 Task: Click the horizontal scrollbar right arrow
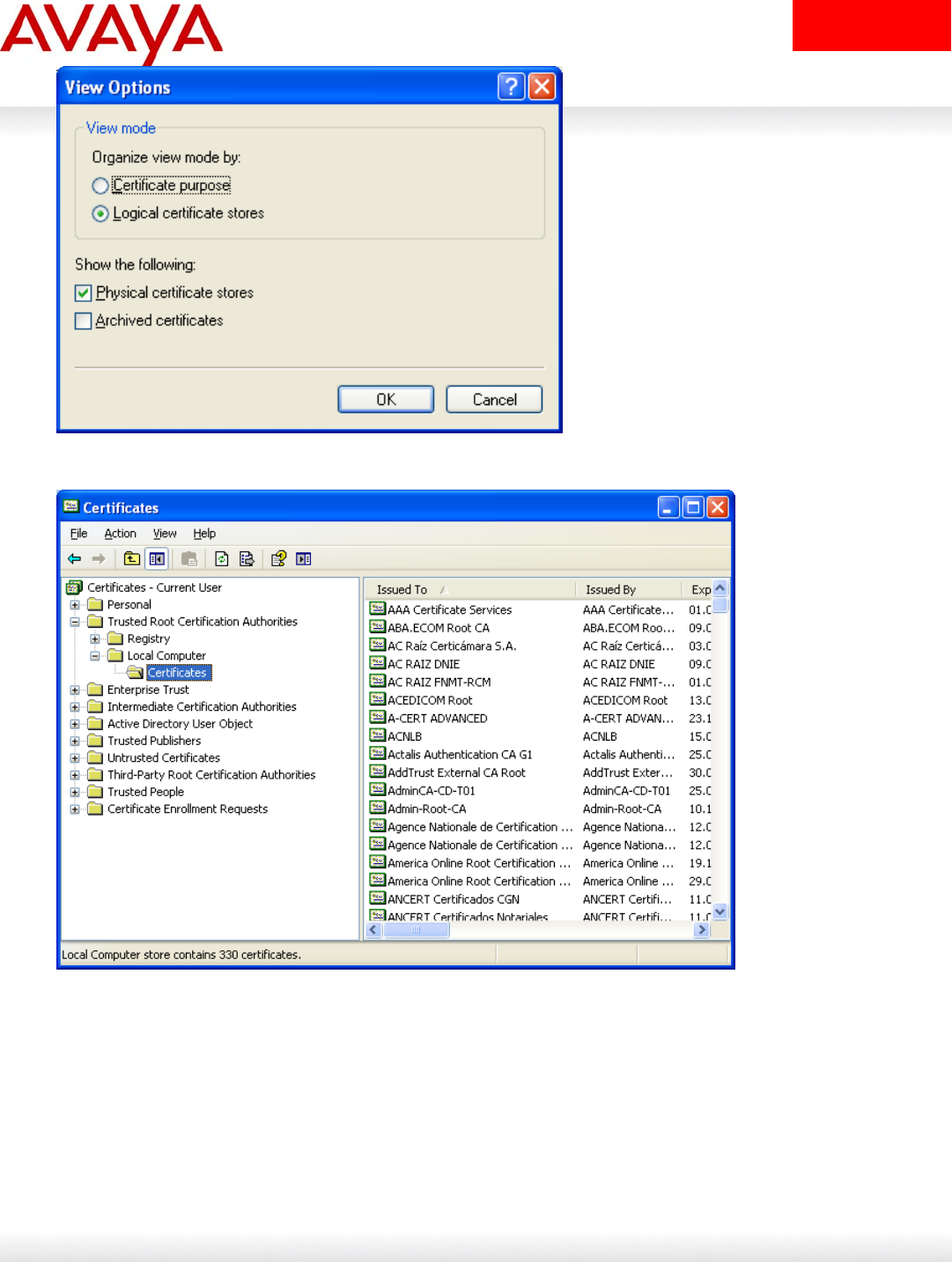702,930
